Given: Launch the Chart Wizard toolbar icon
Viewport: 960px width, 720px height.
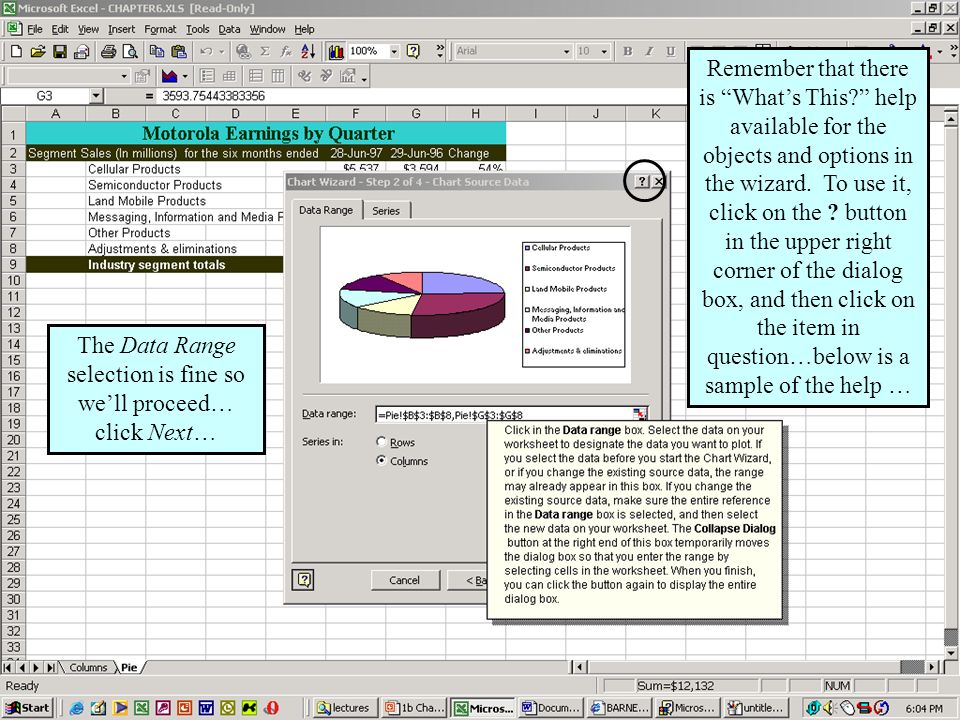Looking at the screenshot, I should coord(336,52).
